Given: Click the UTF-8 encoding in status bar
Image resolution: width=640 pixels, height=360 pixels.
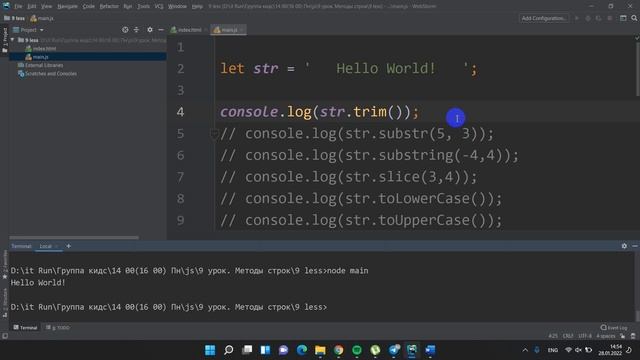Looking at the screenshot, I should tap(585, 336).
